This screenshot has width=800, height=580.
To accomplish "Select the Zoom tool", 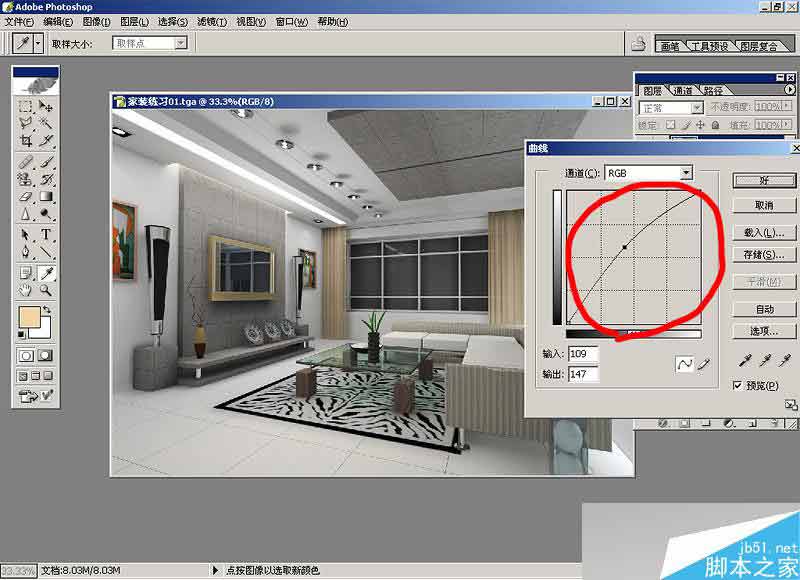I will (46, 290).
